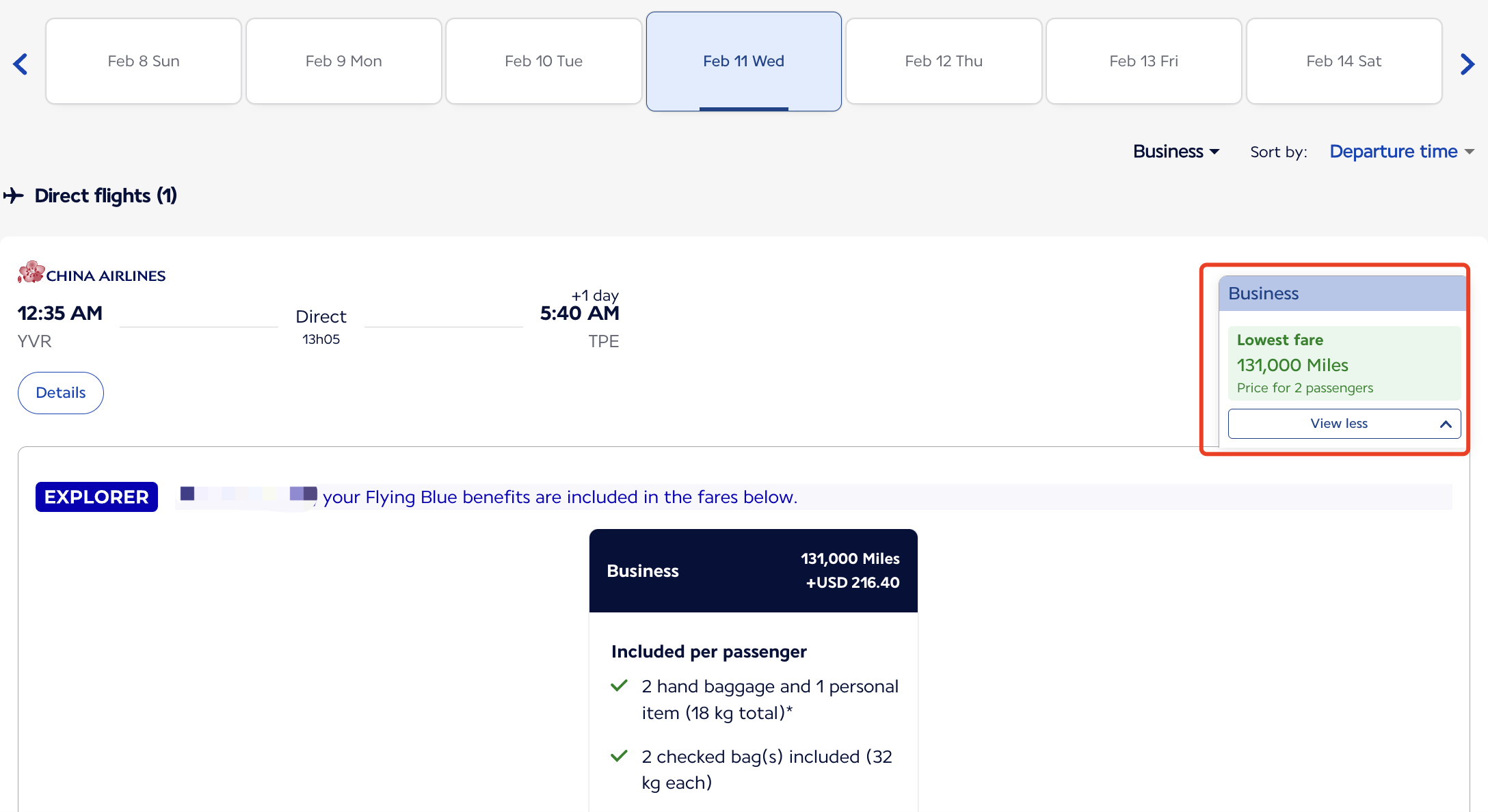Open flight Details button
The image size is (1488, 812).
[61, 393]
